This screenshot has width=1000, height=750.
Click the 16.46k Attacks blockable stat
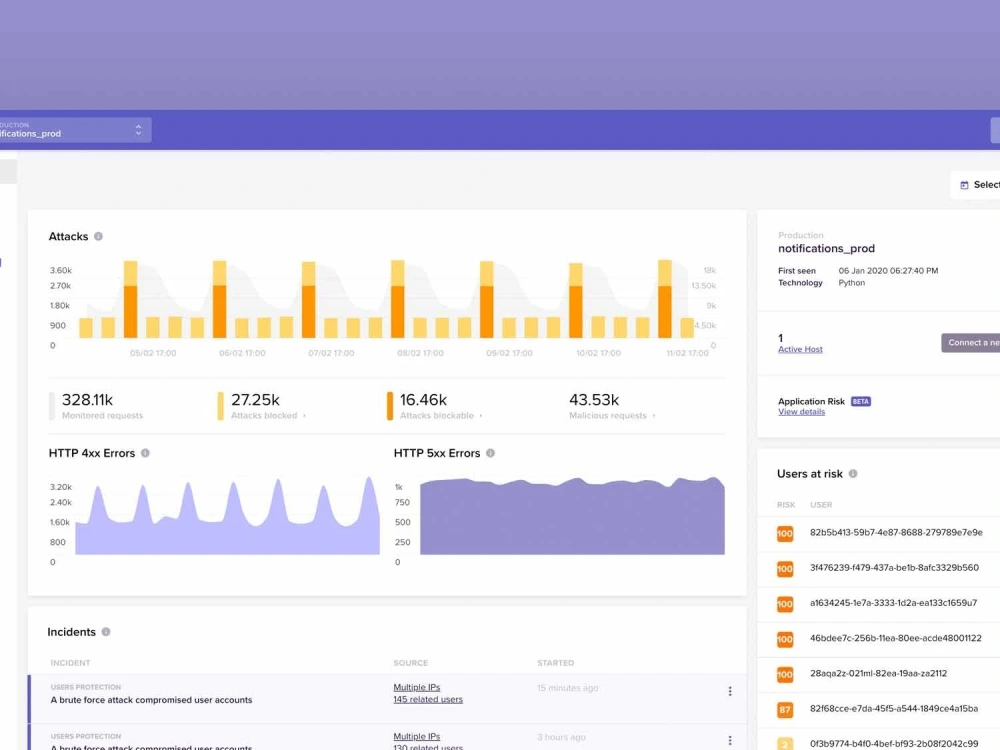[x=434, y=406]
